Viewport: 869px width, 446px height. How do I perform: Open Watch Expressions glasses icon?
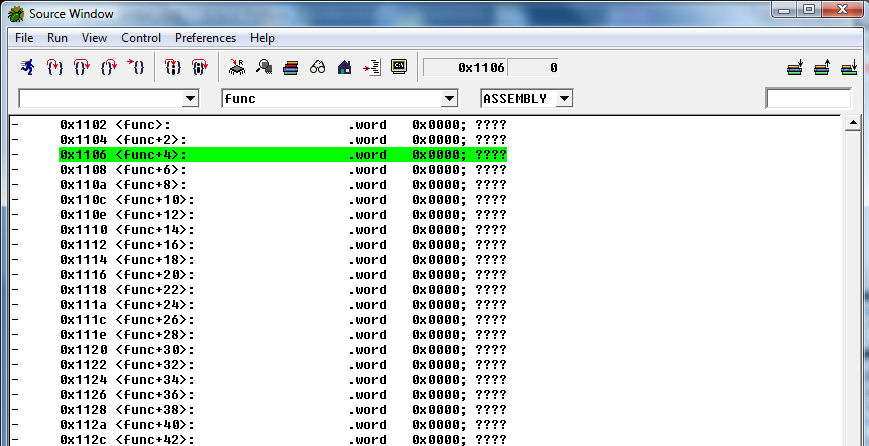click(x=318, y=68)
